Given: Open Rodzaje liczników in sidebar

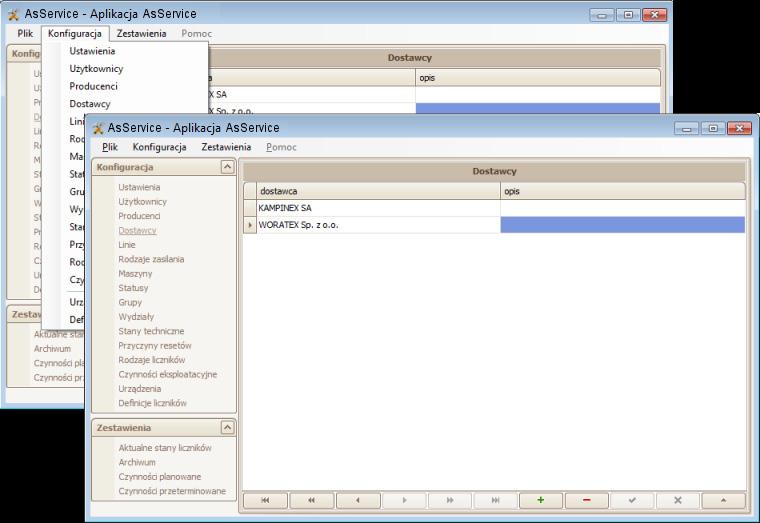Looking at the screenshot, I should tap(152, 360).
